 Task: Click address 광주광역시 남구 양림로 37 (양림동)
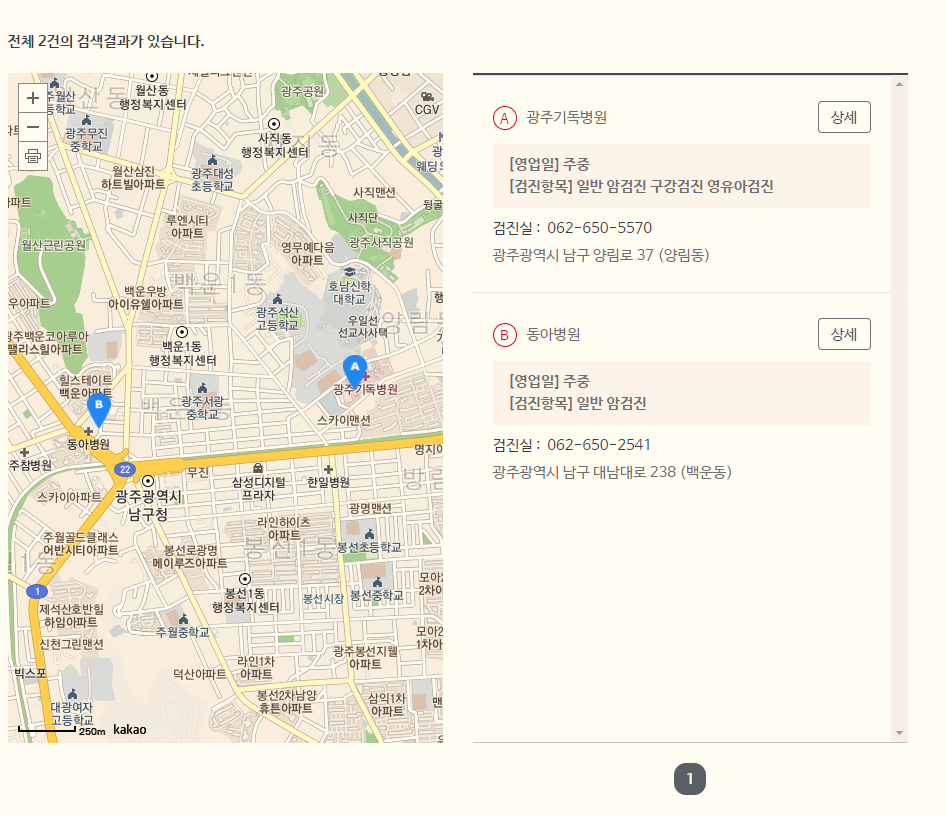pyautogui.click(x=601, y=255)
